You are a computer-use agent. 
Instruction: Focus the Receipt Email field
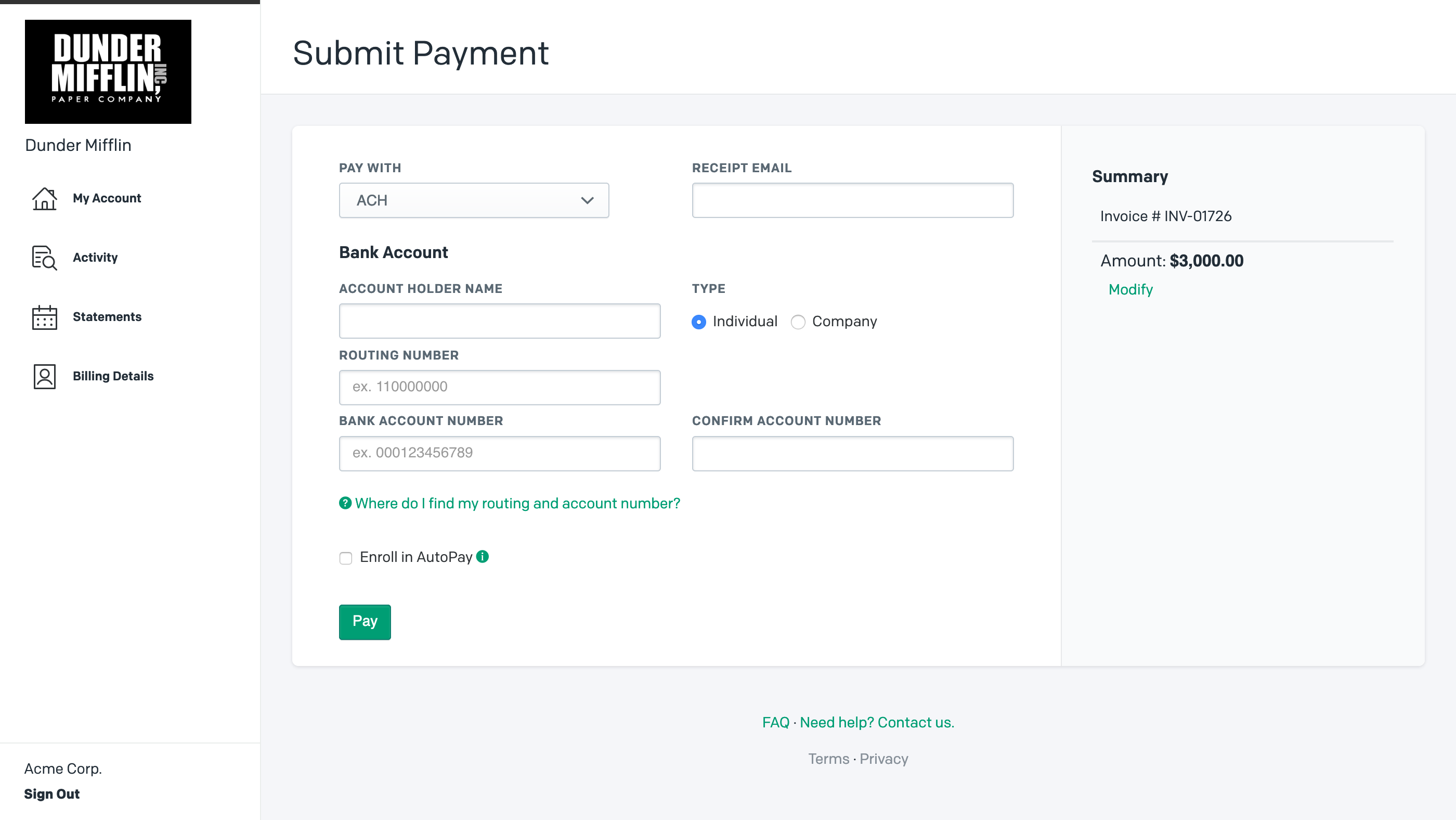(852, 200)
